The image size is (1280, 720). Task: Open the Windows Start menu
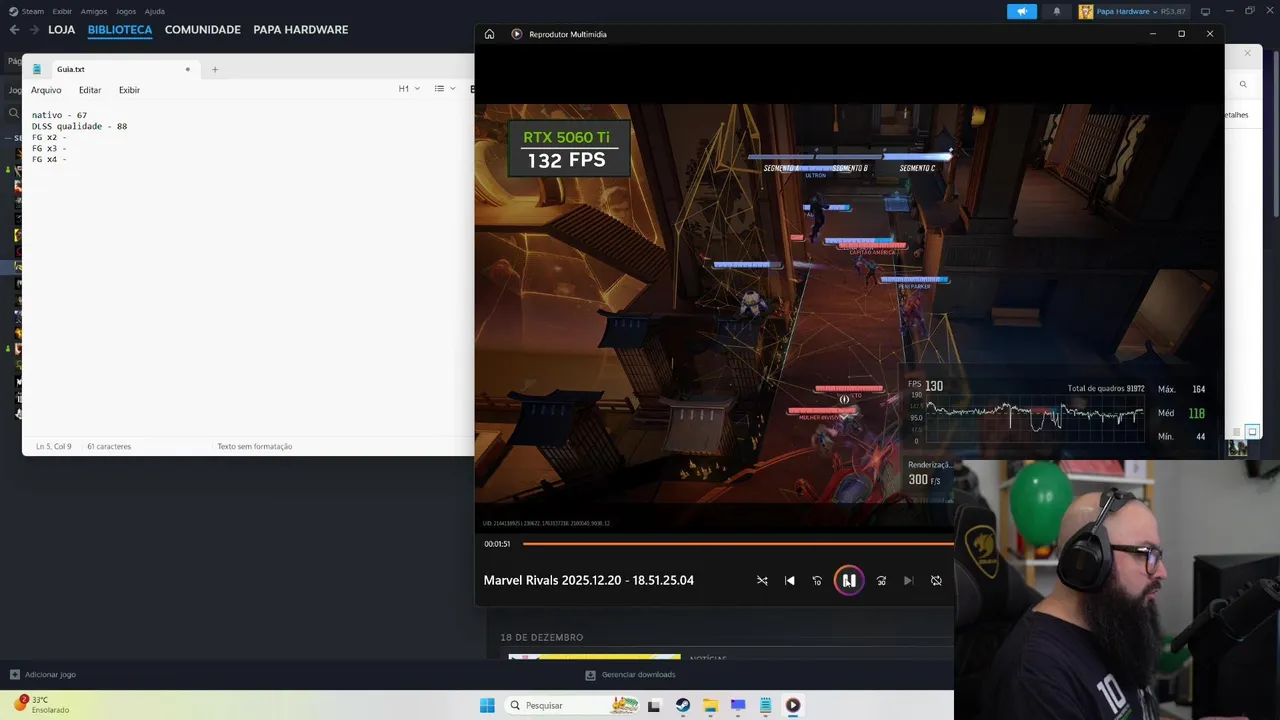click(487, 705)
